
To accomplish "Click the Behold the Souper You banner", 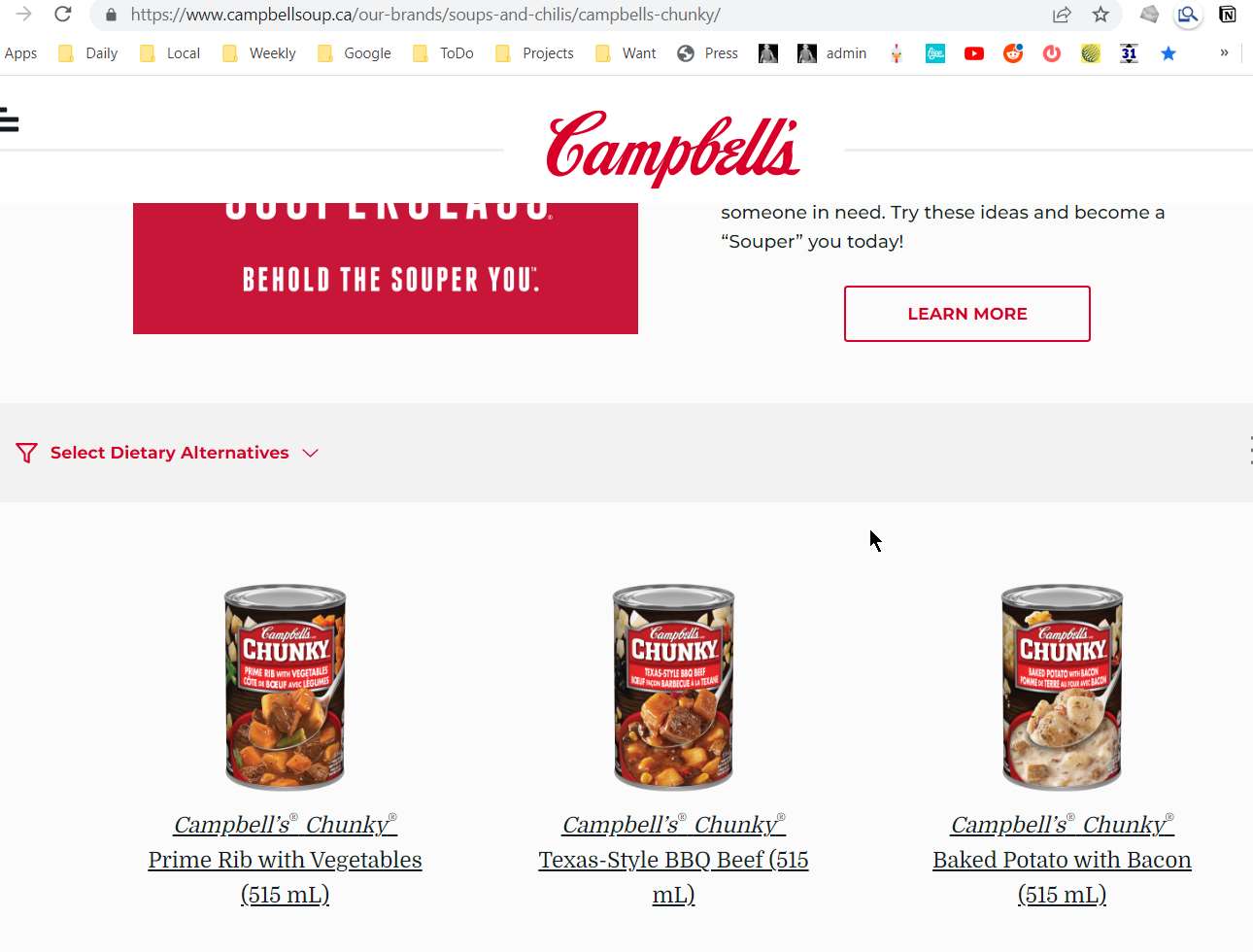I will (386, 268).
